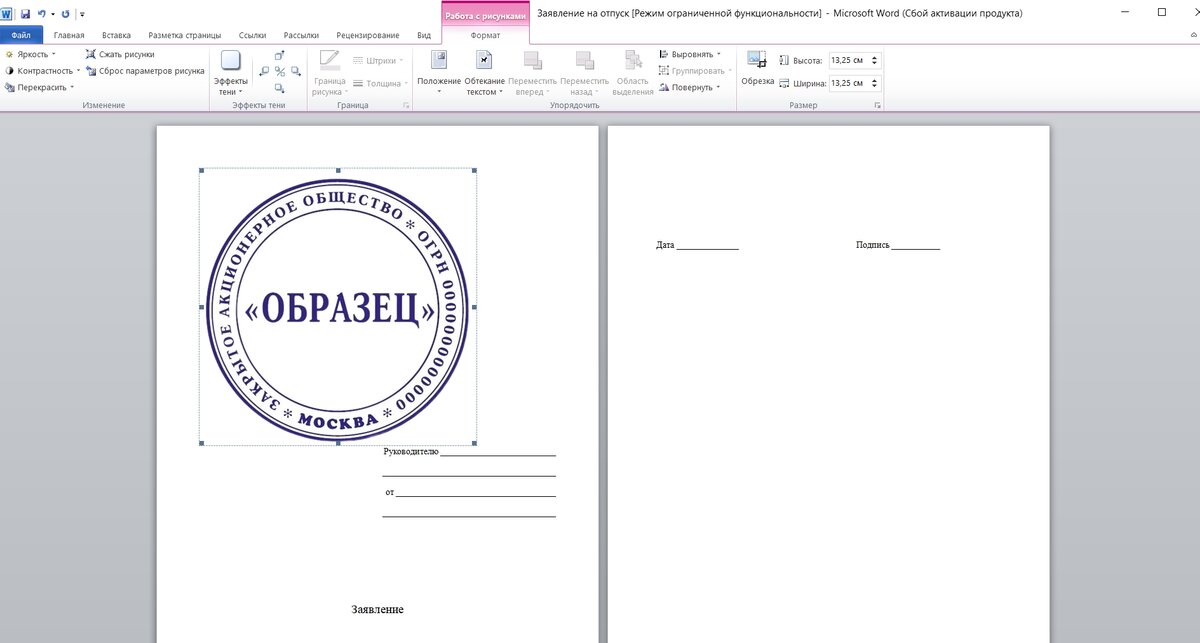Switch to the Вставка tab
1200x643 pixels.
[116, 35]
